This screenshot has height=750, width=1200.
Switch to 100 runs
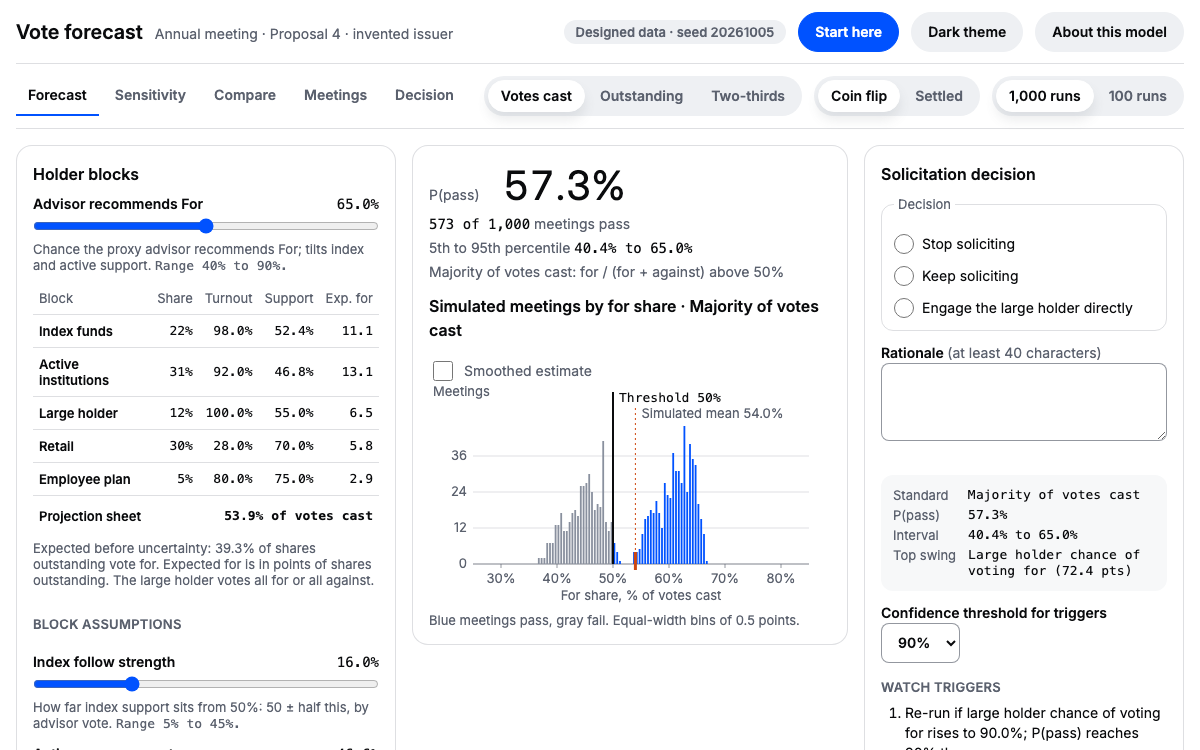click(x=1137, y=96)
